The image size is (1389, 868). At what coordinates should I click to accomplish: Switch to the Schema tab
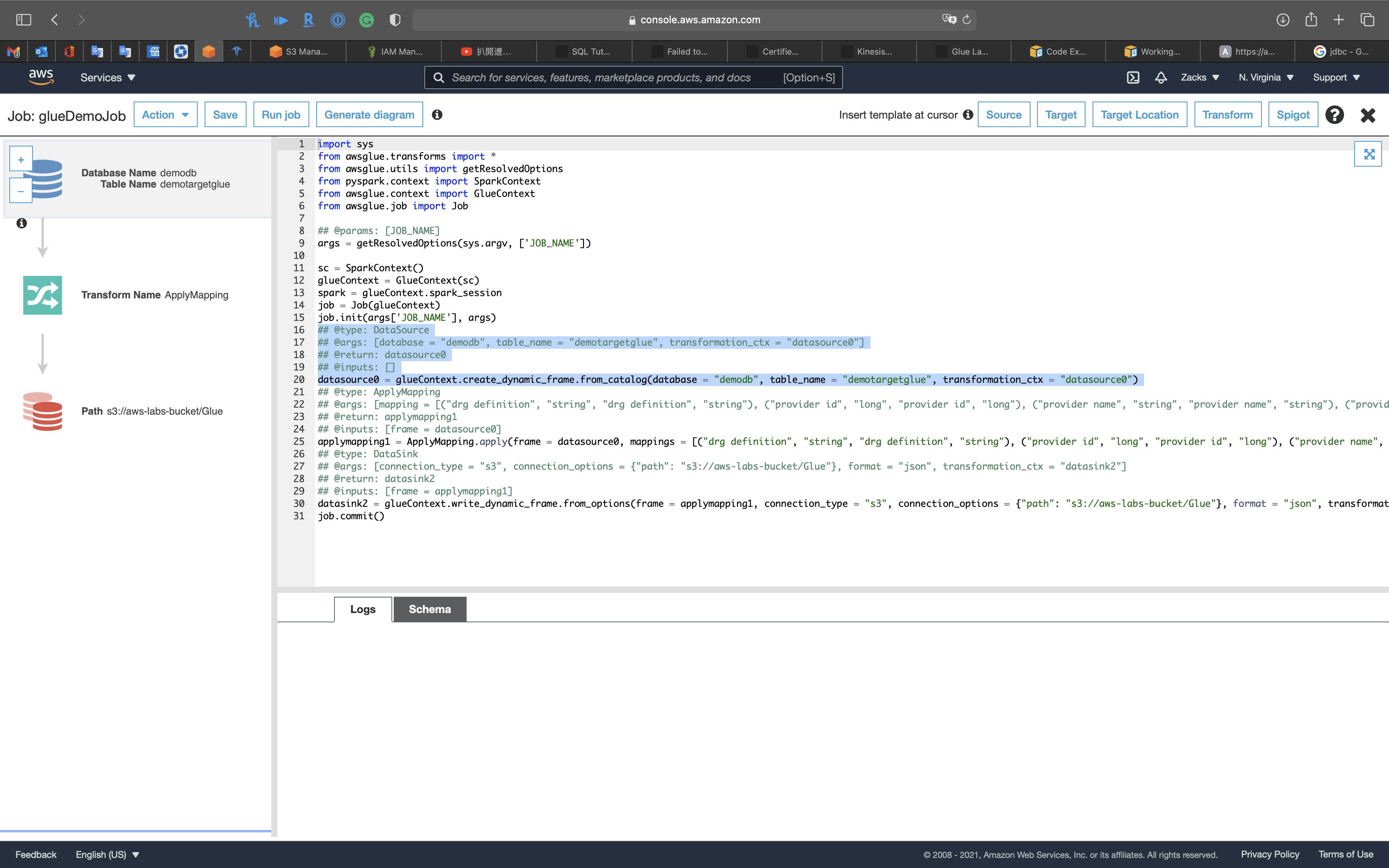(x=429, y=609)
